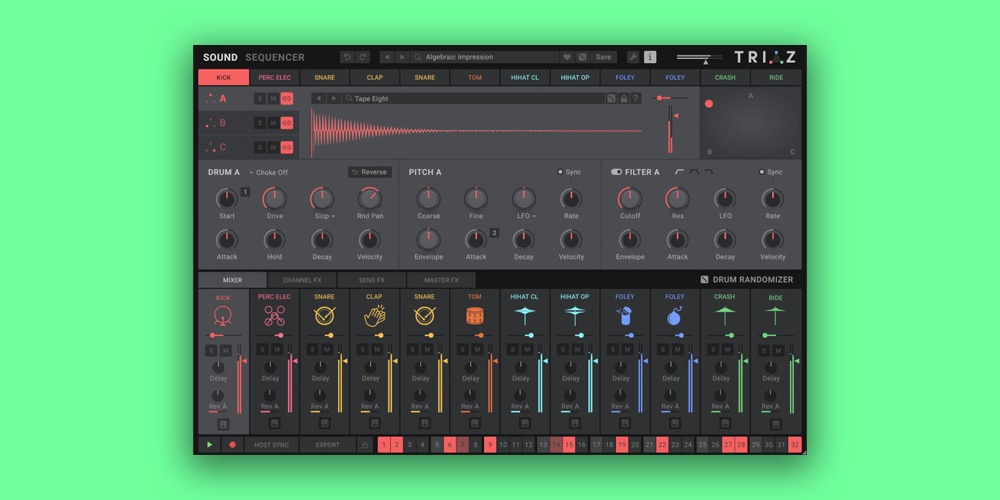Click the FILTER A Cutoff knob
The height and width of the screenshot is (500, 1000).
click(x=629, y=198)
